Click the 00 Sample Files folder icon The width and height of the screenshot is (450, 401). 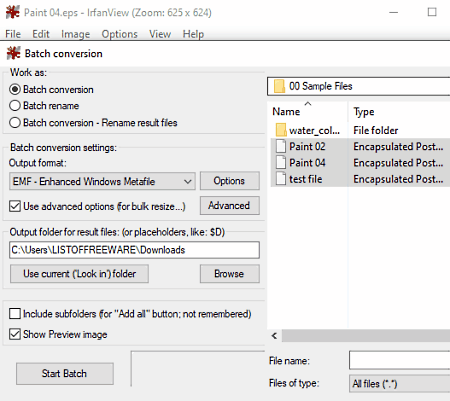point(279,86)
